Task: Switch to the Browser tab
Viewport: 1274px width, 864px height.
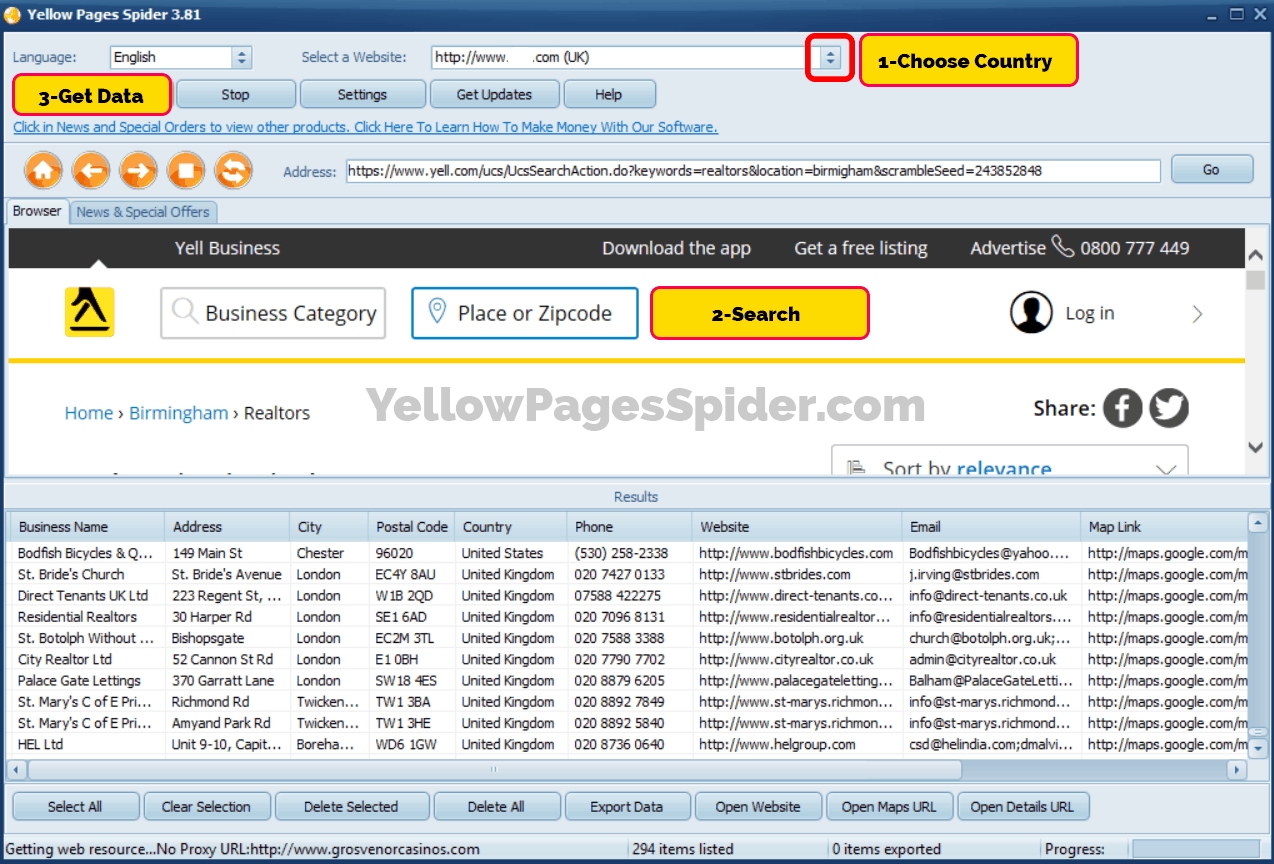Action: pos(37,211)
